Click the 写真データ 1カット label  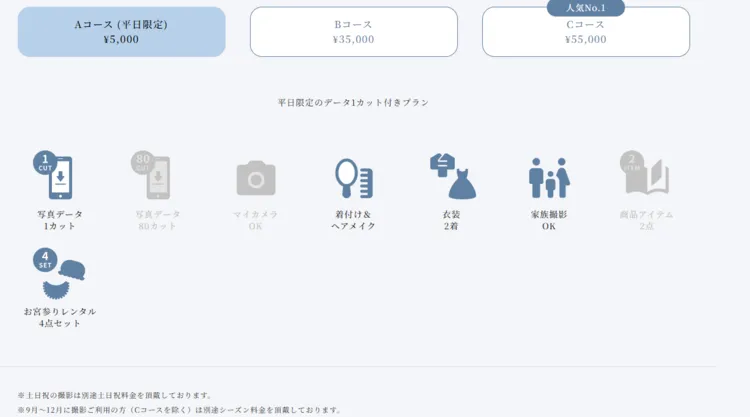click(x=60, y=220)
